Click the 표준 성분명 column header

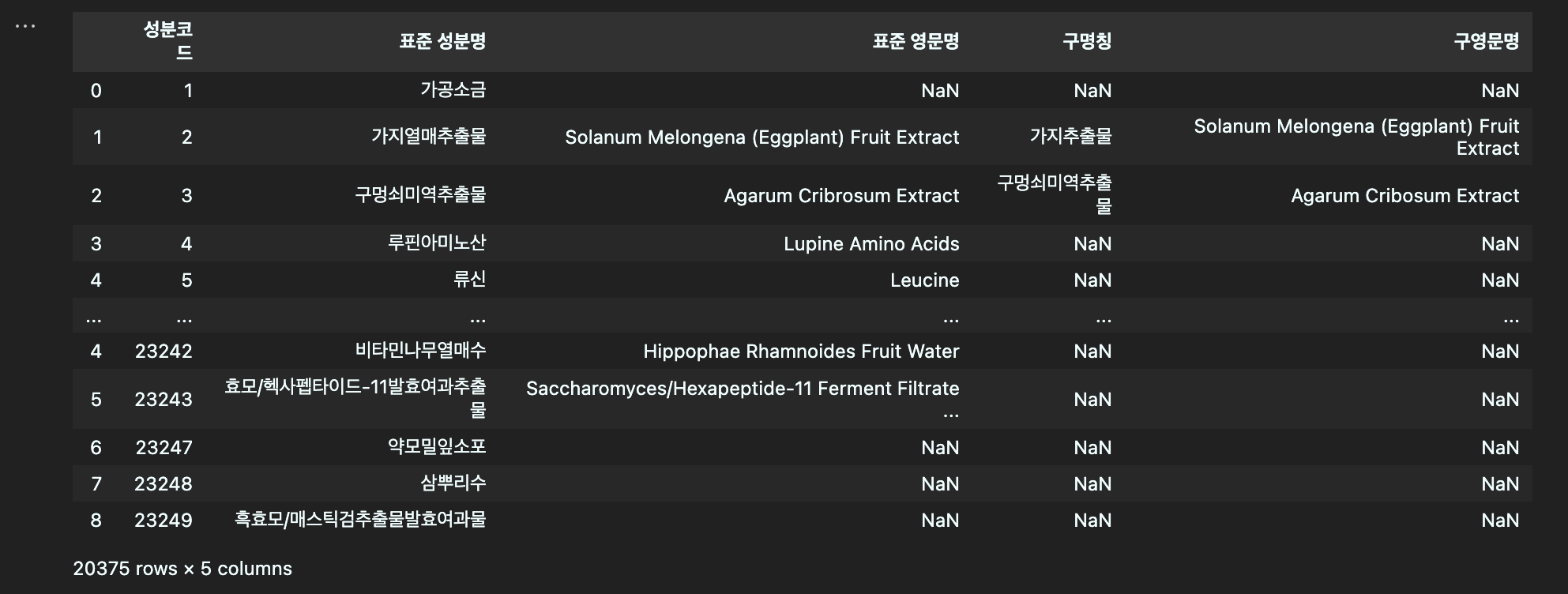[442, 41]
